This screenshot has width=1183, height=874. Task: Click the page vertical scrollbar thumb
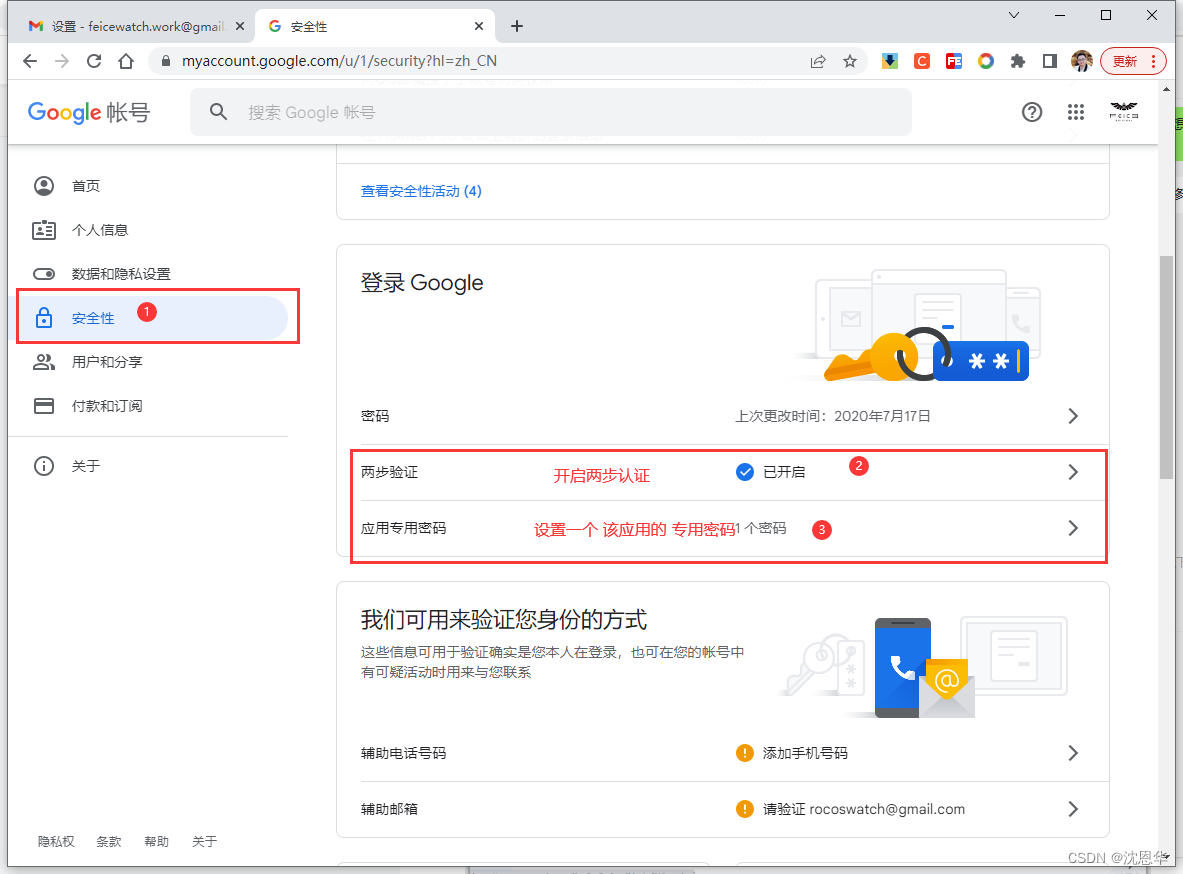tap(1166, 367)
